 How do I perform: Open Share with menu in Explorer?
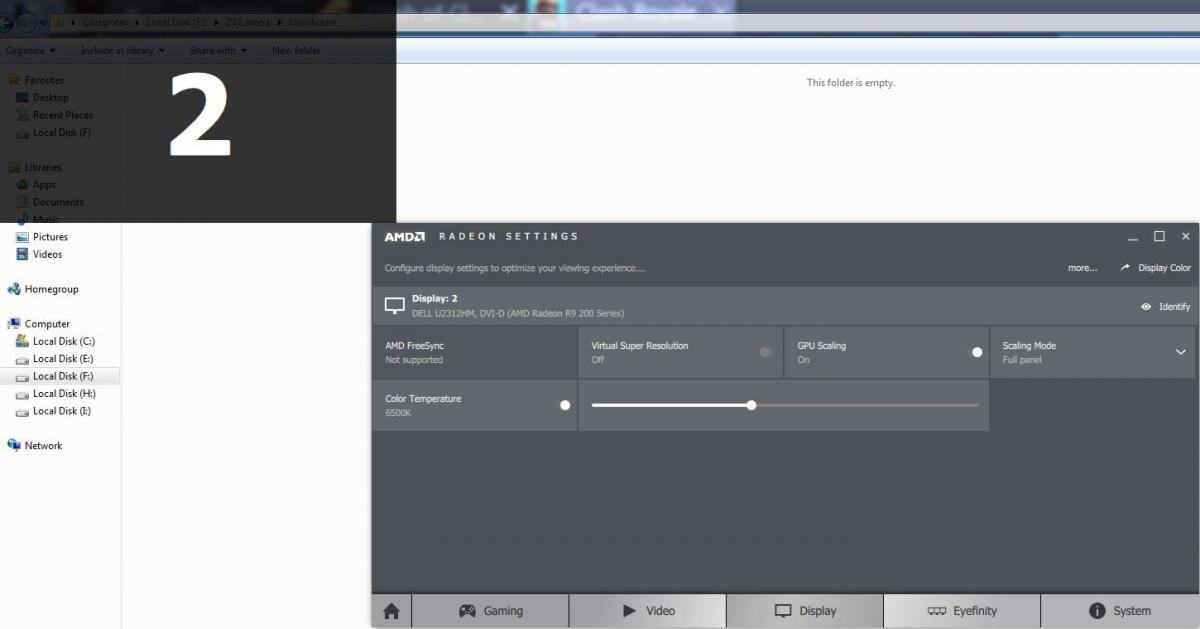pos(218,50)
